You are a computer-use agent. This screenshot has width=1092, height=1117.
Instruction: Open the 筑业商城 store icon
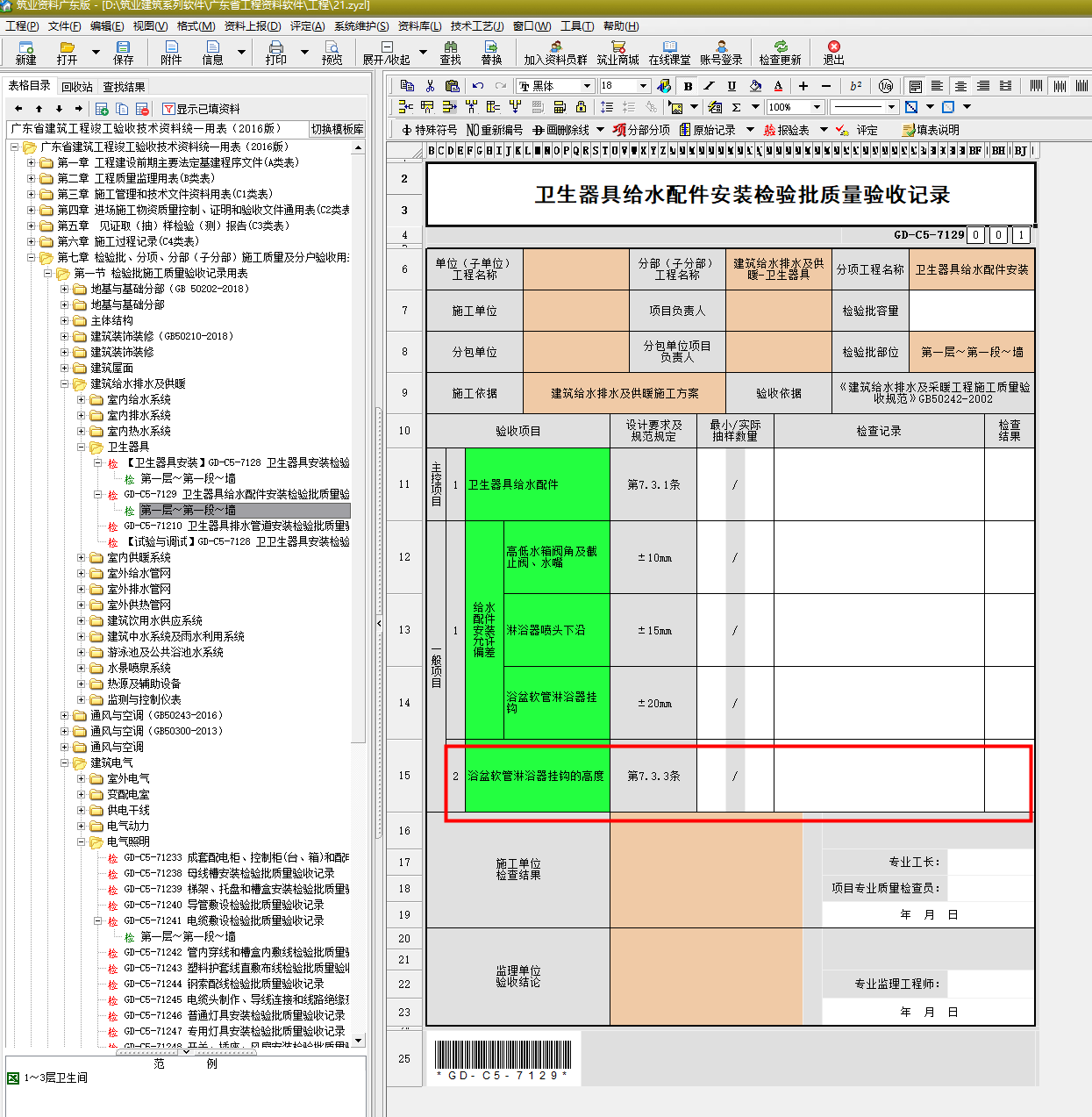[617, 53]
